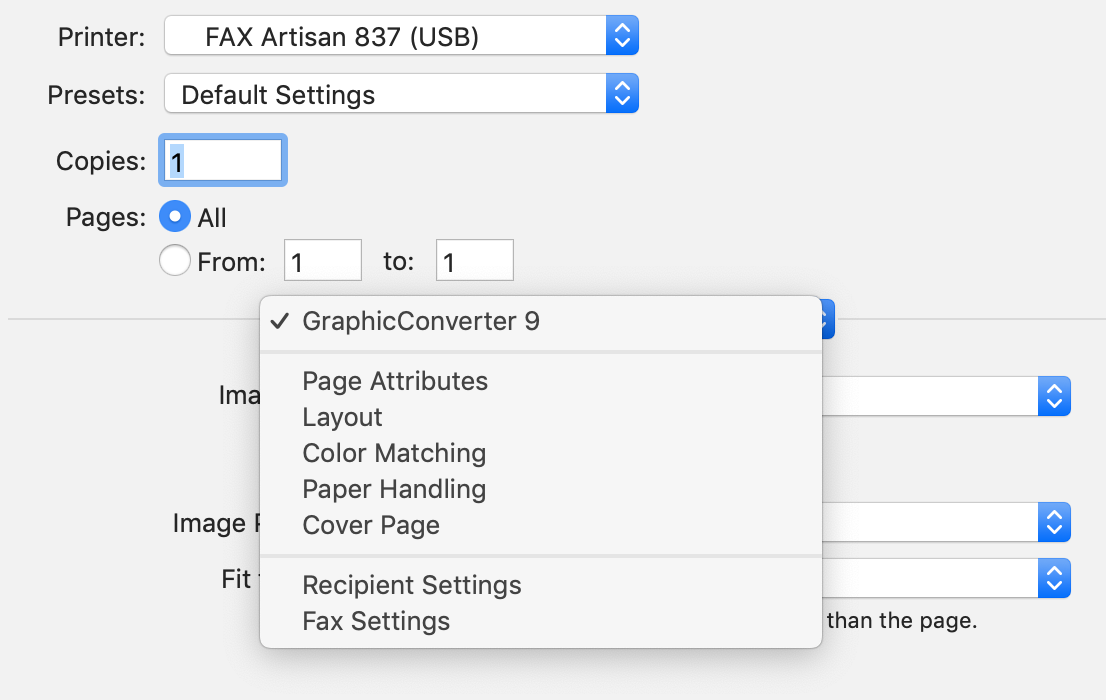Open Paper Handling settings

pyautogui.click(x=394, y=489)
